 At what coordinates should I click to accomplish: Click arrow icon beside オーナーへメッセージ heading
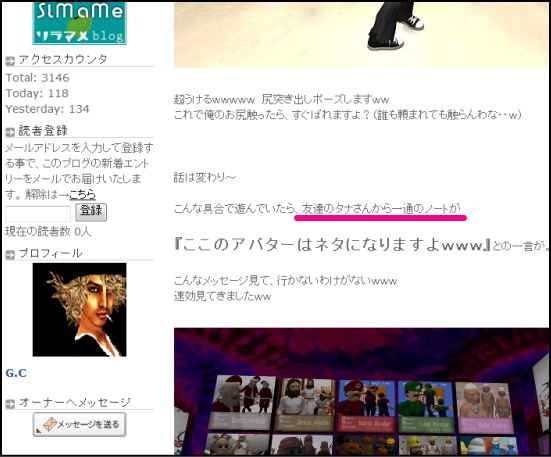click(10, 404)
